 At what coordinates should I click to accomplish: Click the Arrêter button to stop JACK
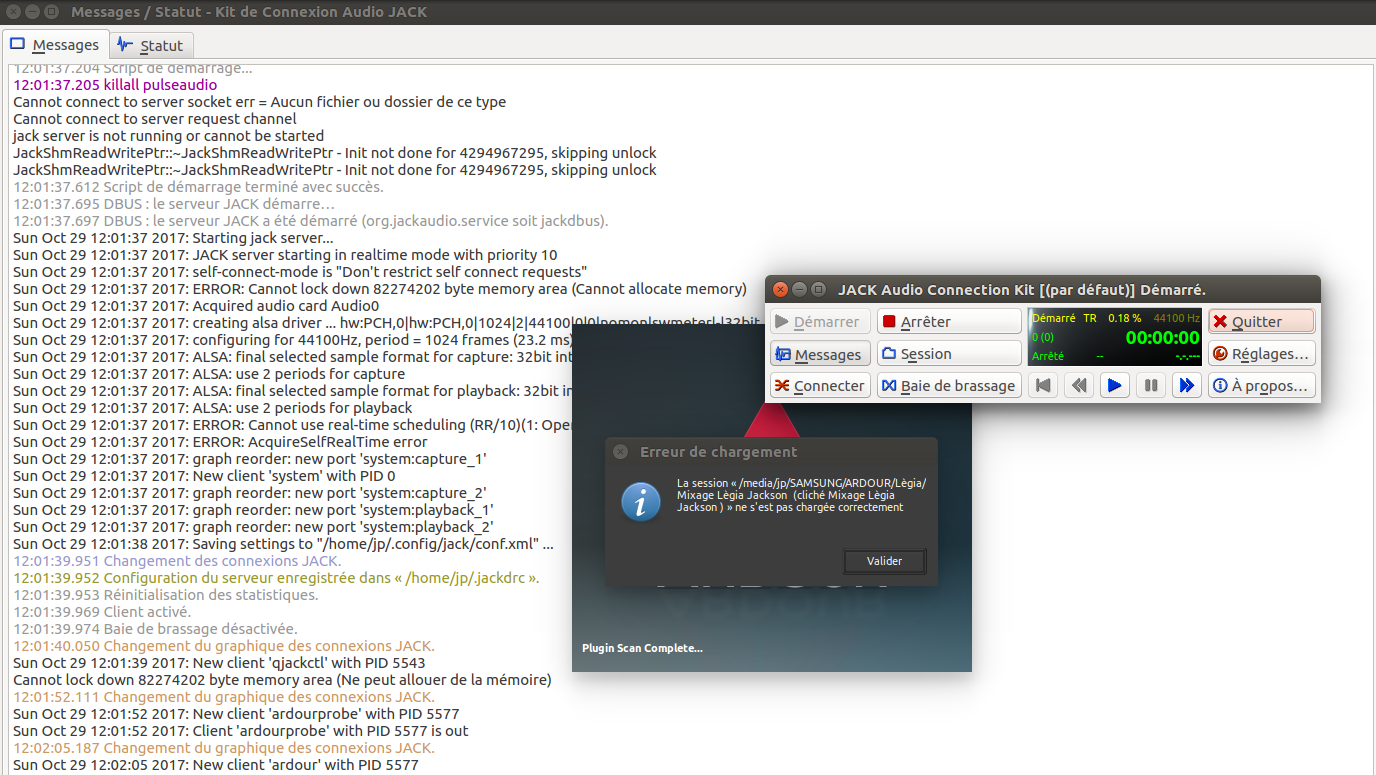(x=949, y=322)
